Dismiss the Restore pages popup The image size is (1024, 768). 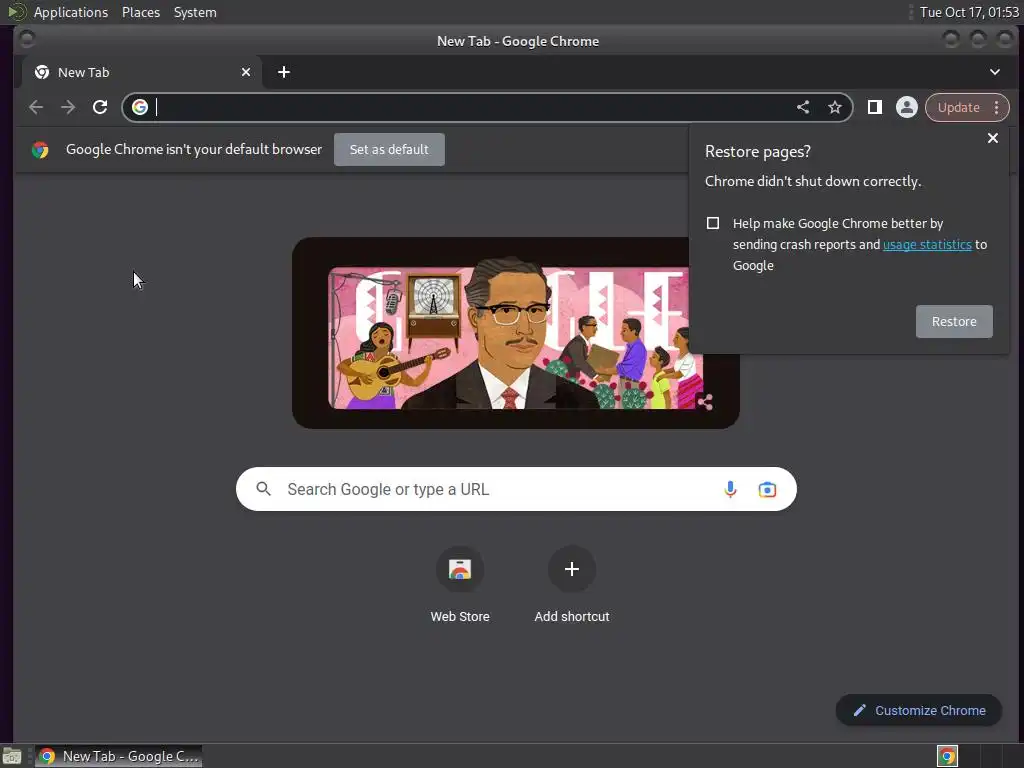coord(993,138)
